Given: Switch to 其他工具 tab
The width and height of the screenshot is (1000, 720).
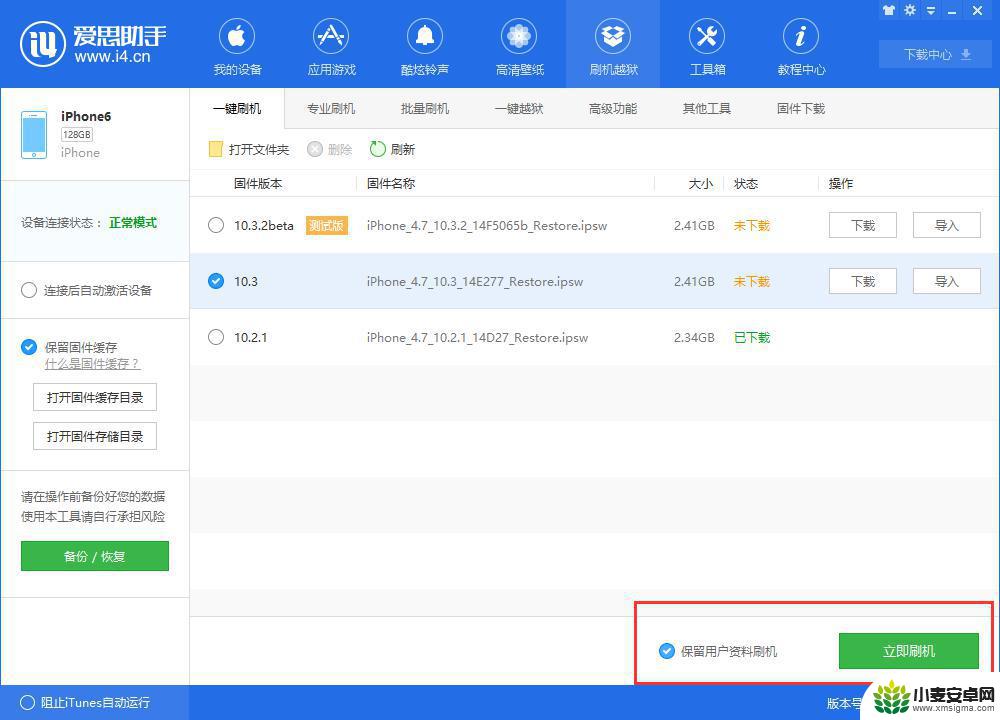Looking at the screenshot, I should click(707, 108).
